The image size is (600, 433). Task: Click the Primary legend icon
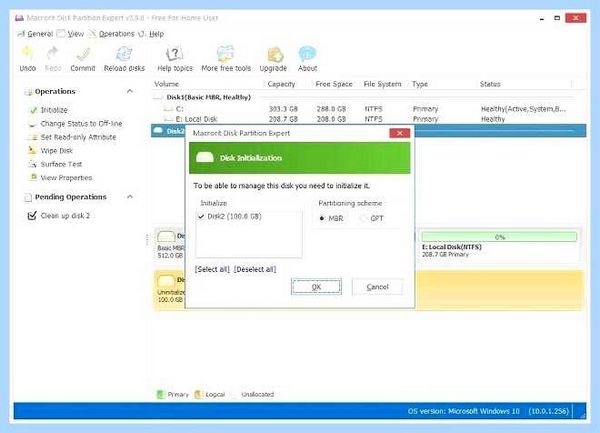pos(160,394)
